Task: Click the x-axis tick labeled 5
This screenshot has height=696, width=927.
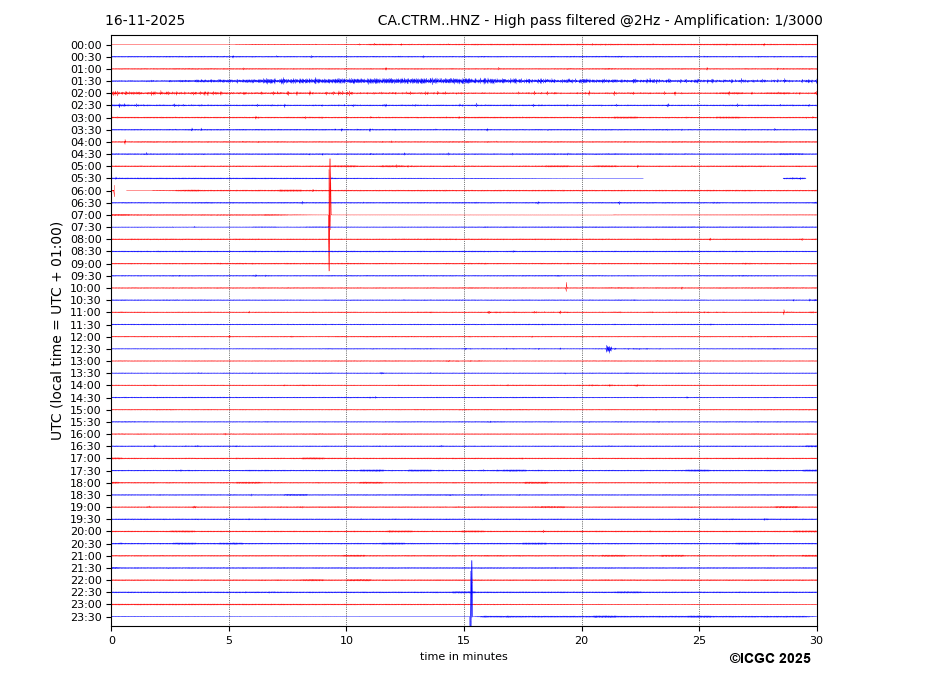Action: pyautogui.click(x=229, y=640)
